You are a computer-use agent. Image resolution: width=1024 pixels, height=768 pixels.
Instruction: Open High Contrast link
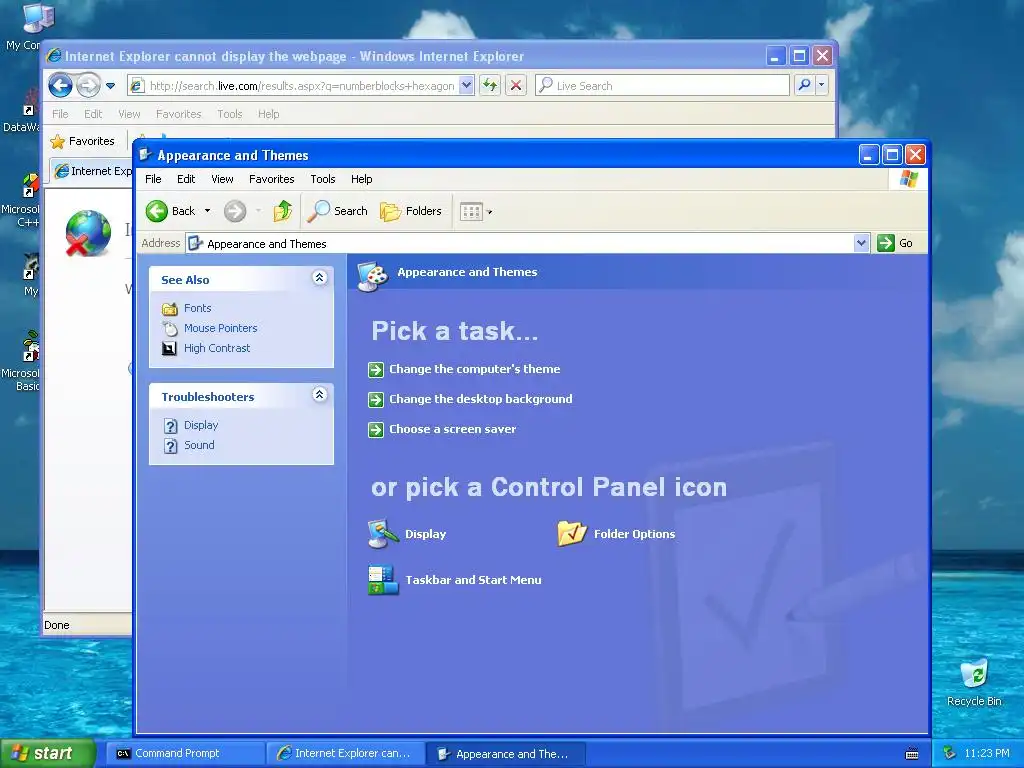[x=217, y=349]
